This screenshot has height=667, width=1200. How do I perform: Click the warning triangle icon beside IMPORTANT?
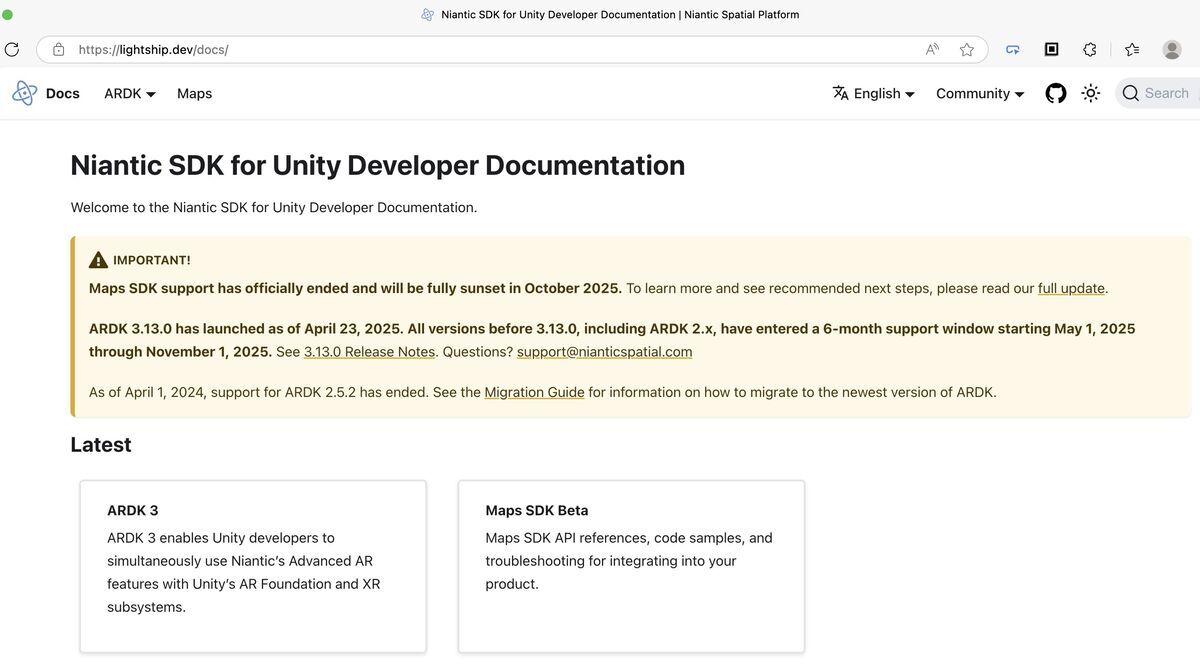pos(98,260)
